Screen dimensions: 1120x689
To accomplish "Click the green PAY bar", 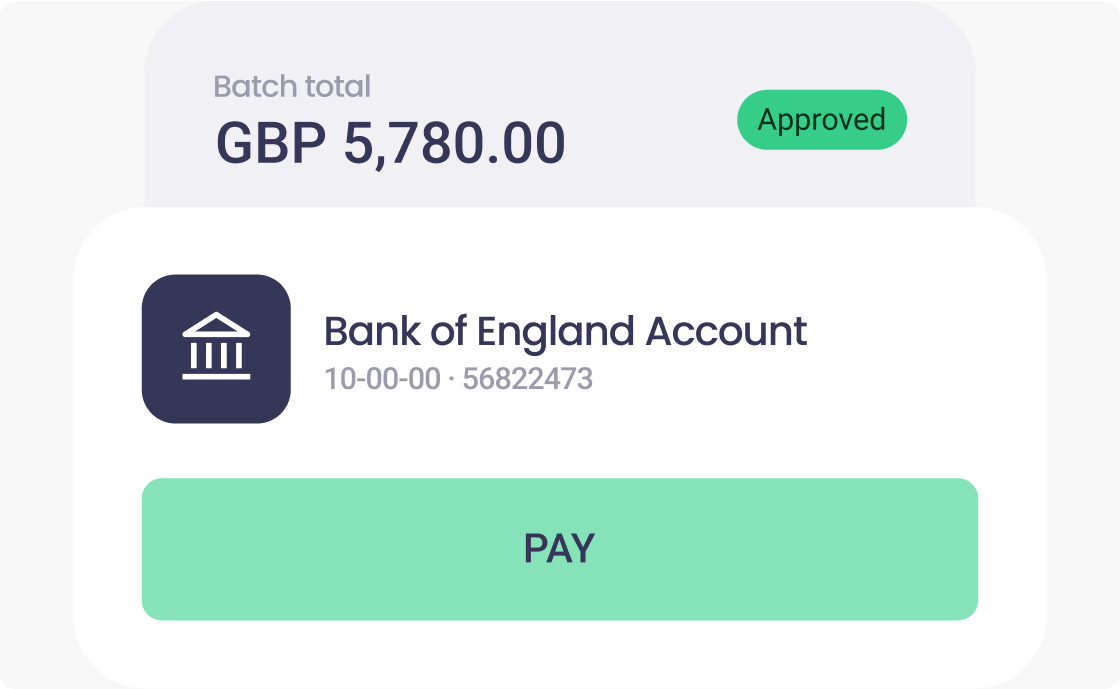I will (x=560, y=548).
